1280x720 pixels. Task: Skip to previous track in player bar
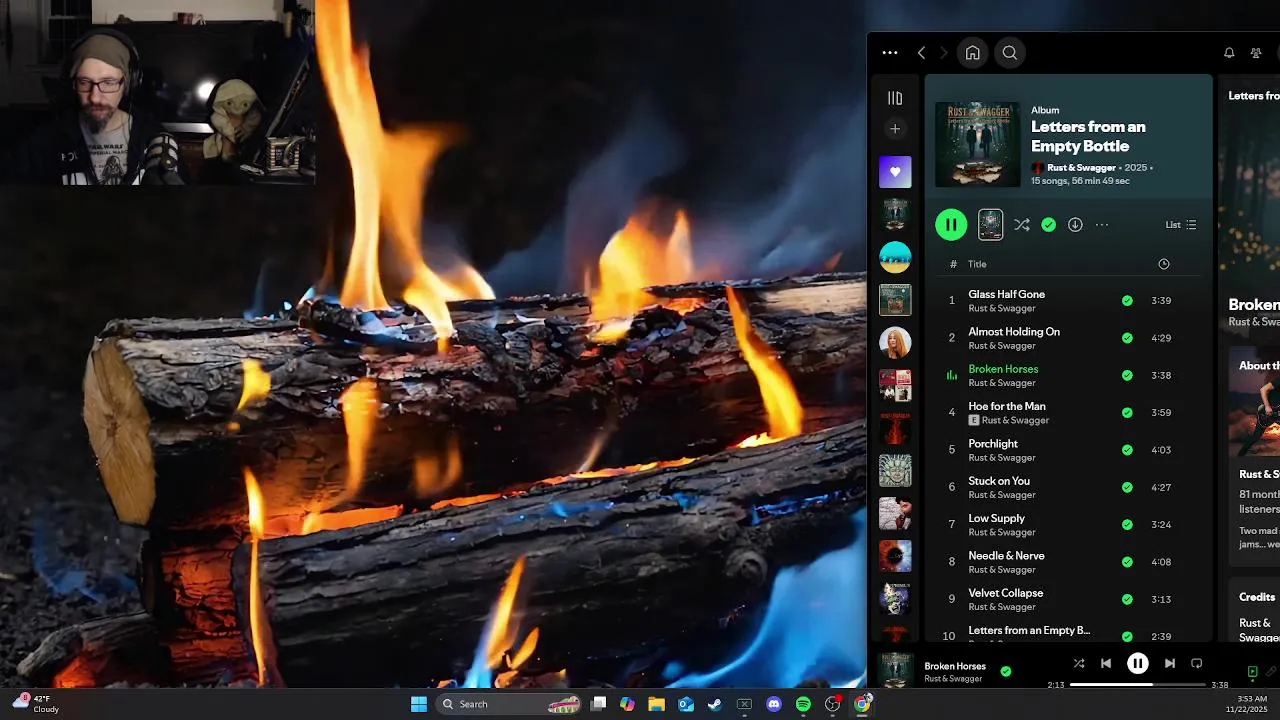tap(1106, 663)
